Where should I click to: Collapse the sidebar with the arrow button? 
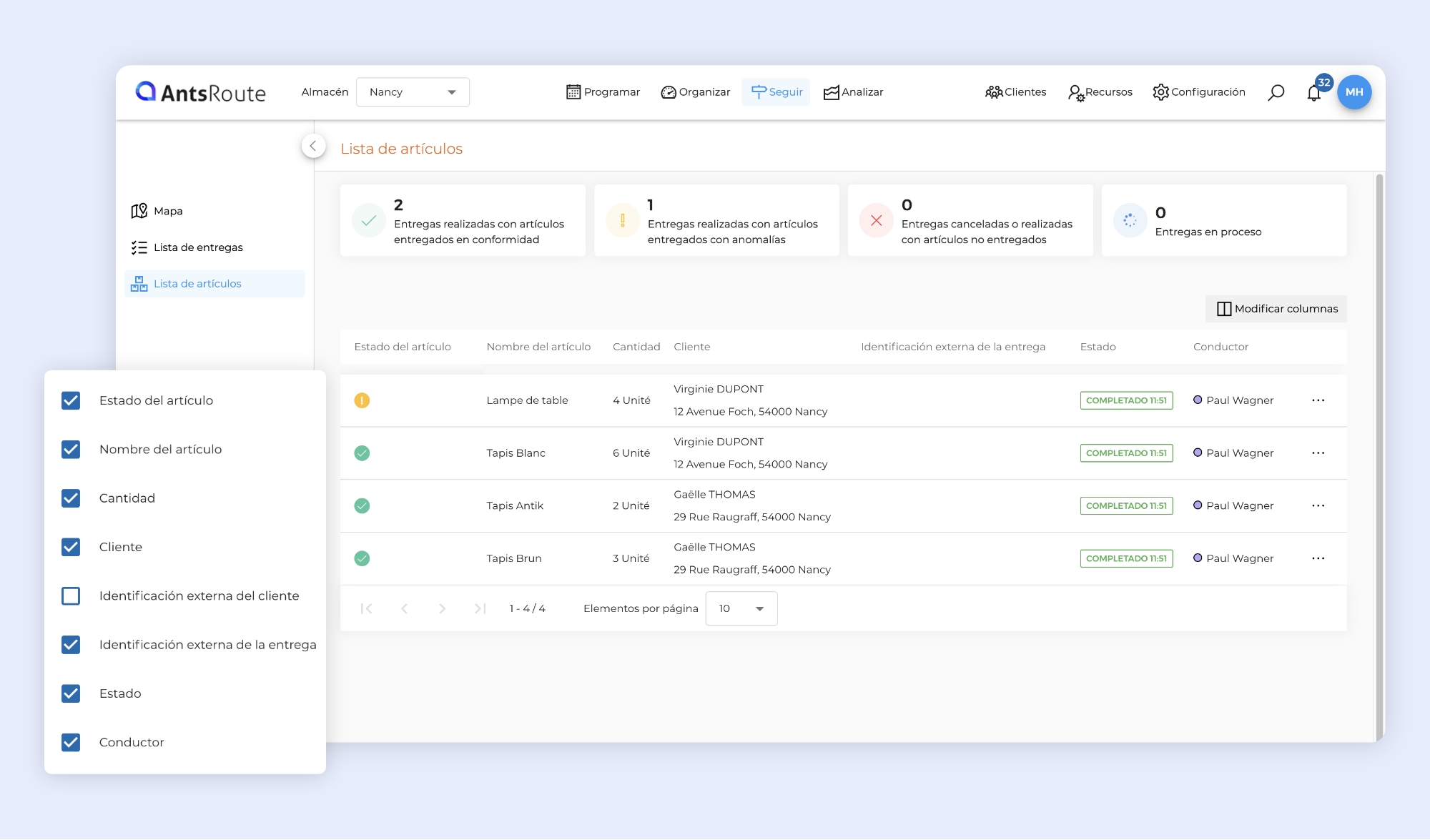[313, 146]
